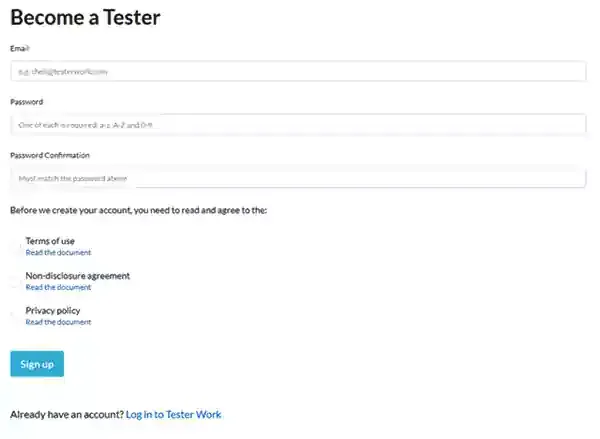Click the Email input field

297,72
